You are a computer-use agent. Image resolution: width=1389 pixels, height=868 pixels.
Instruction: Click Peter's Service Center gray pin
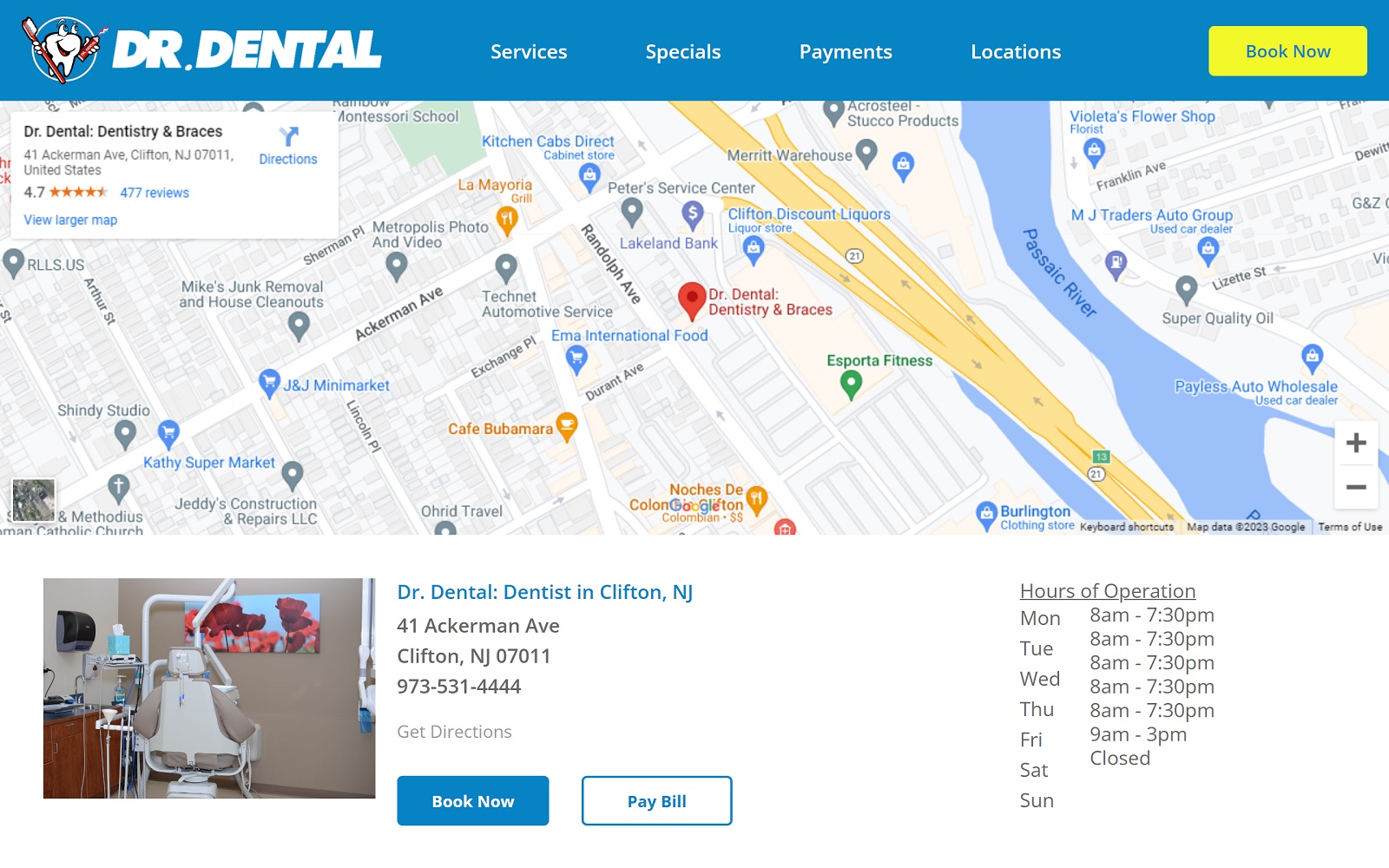[x=632, y=212]
